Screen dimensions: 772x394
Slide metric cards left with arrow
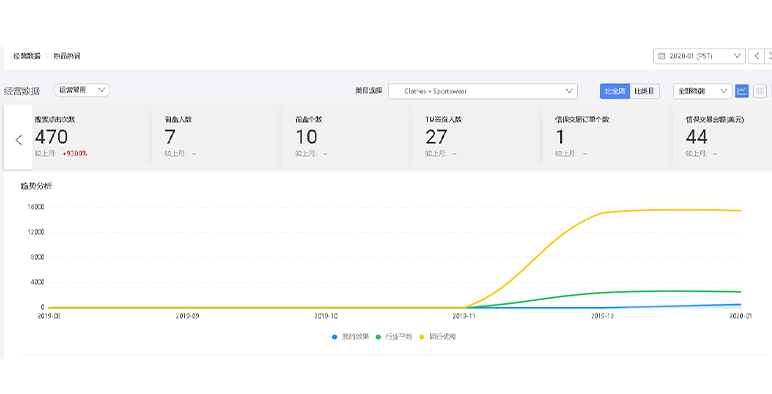[18, 140]
